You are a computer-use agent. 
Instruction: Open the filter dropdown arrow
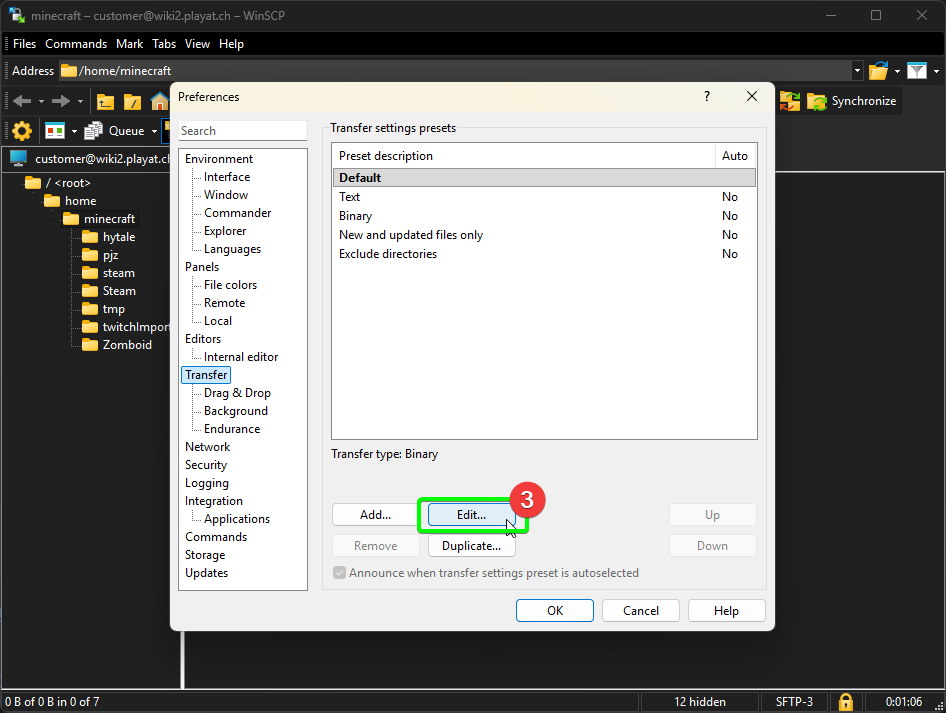(x=936, y=71)
